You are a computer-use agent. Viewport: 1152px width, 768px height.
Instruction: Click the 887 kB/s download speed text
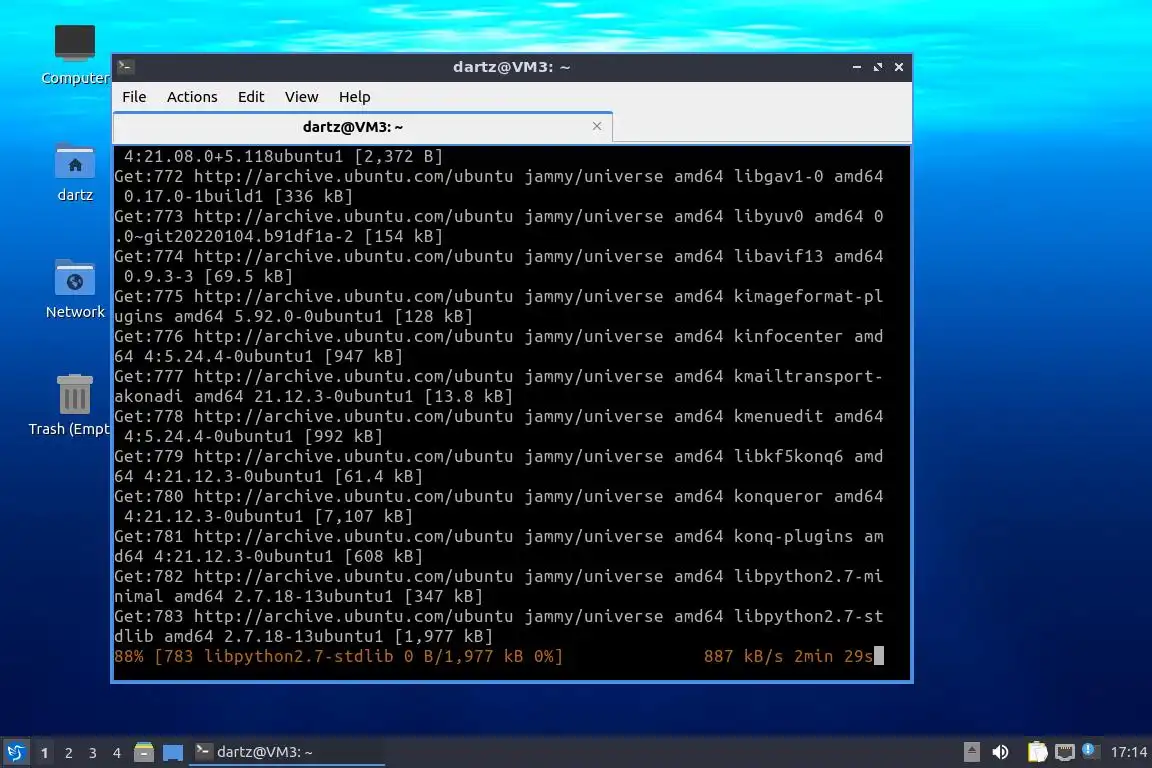(744, 656)
